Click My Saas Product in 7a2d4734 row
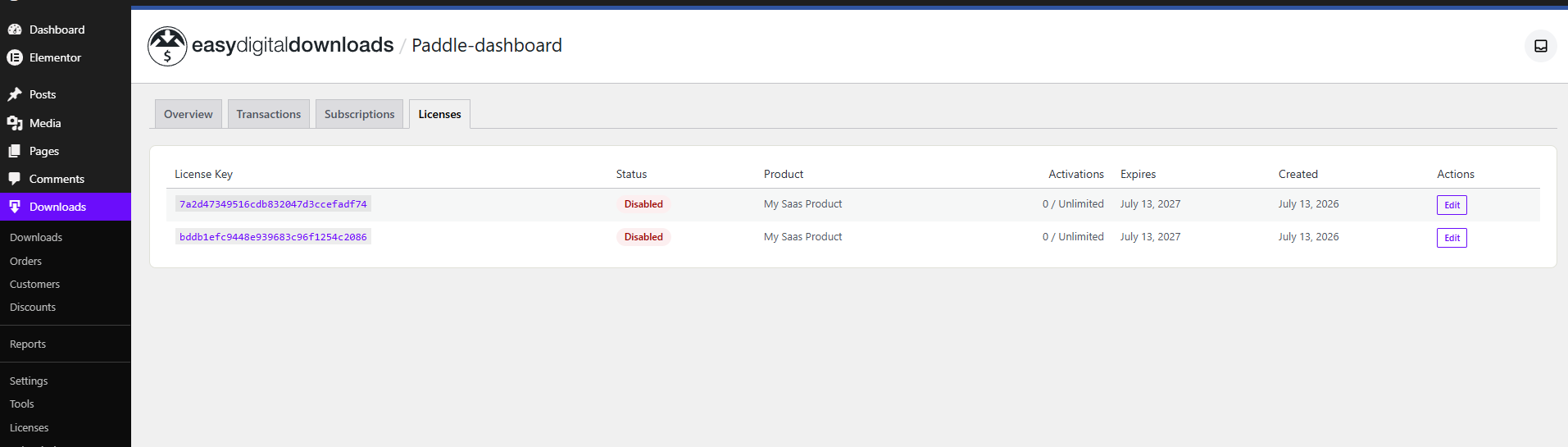This screenshot has width=1568, height=447. 802,203
